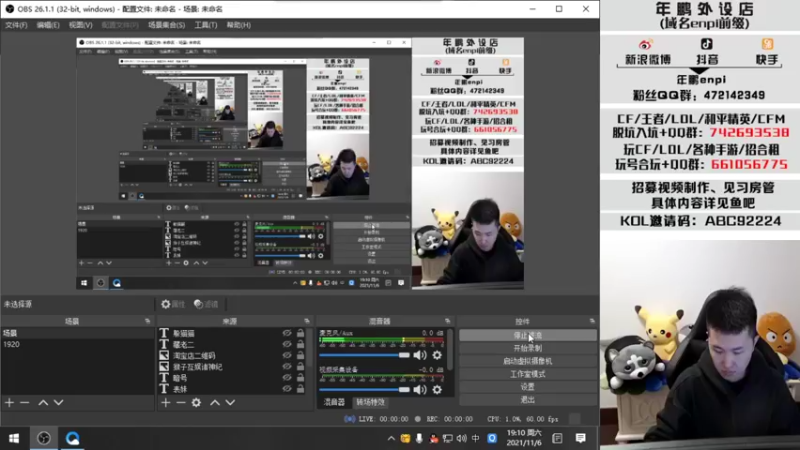The width and height of the screenshot is (800, 450).
Task: Click the taskbar clock showing 19:10
Action: click(524, 438)
